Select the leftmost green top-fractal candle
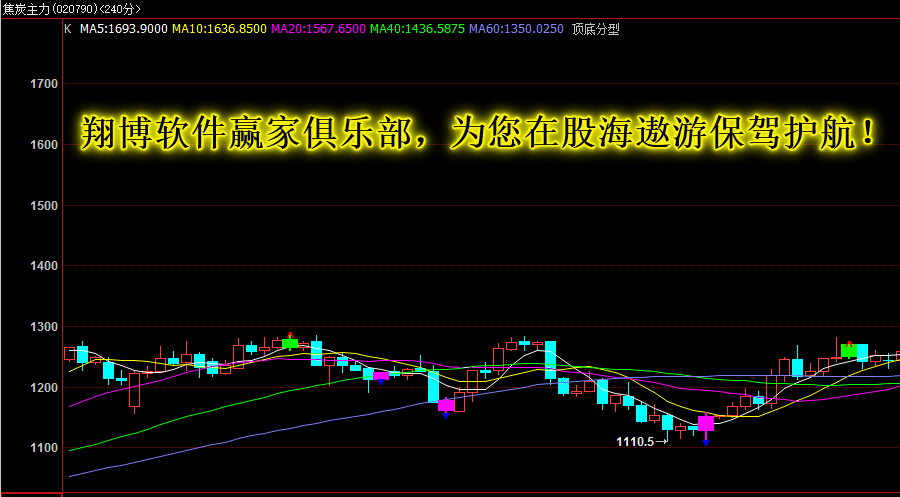 click(290, 344)
